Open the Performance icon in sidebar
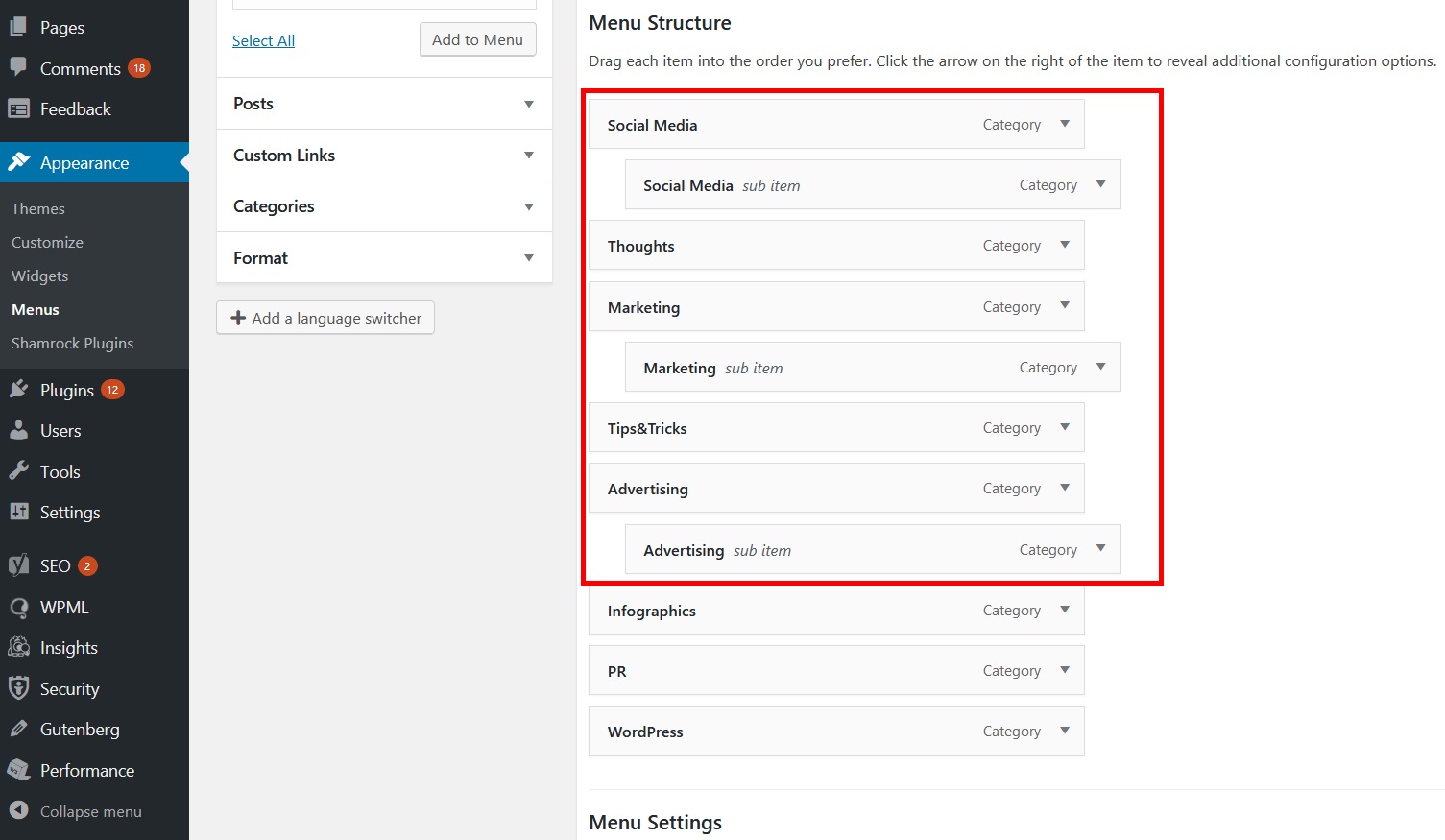The image size is (1445, 840). pyautogui.click(x=19, y=769)
